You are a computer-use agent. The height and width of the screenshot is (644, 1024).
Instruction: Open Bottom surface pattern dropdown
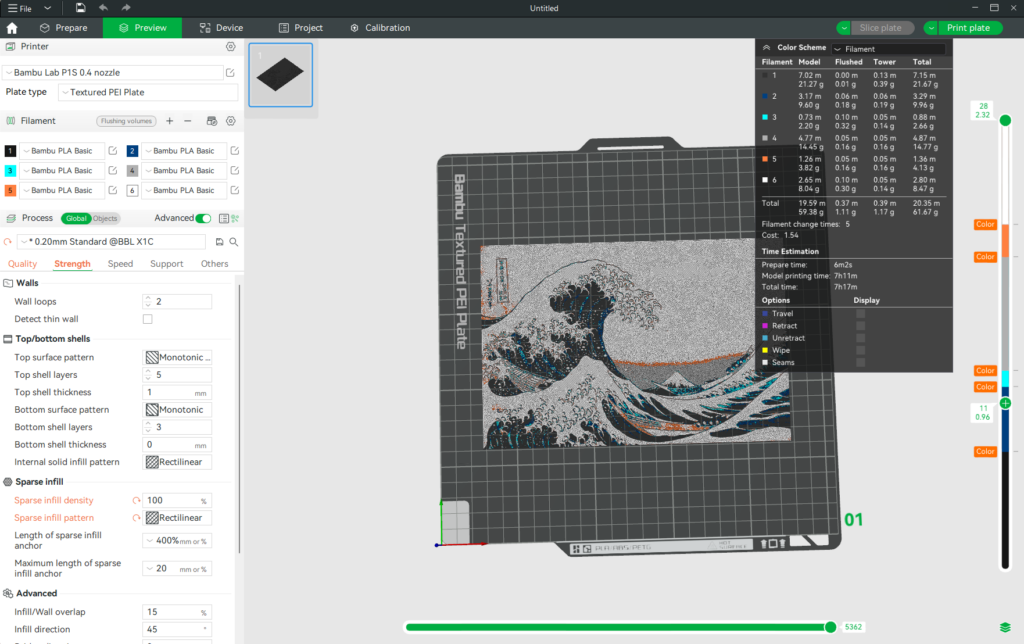[x=177, y=410]
